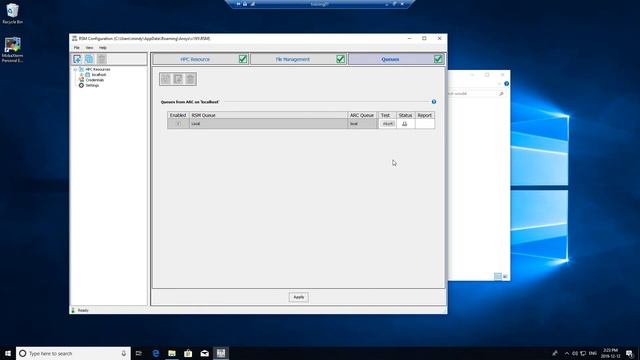
Task: Open Task View from taskbar
Action: click(x=139, y=353)
